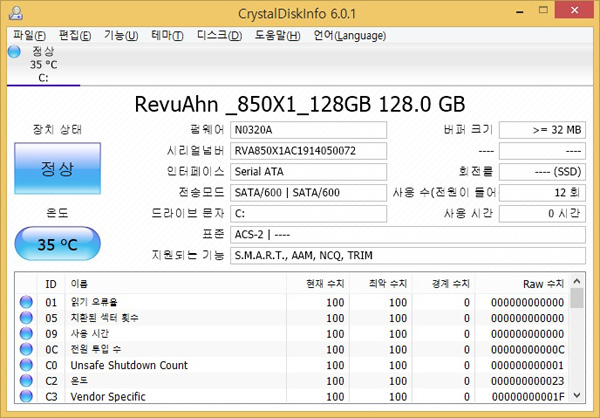Select the 치환된 섹터 횟수 attribute row
The width and height of the screenshot is (600, 418).
[292, 318]
